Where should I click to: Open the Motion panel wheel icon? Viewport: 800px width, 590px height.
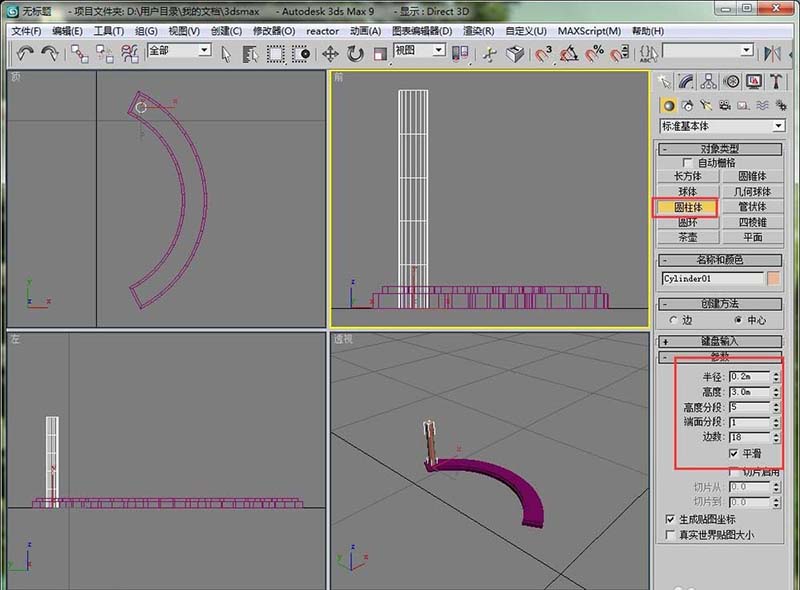pyautogui.click(x=732, y=82)
